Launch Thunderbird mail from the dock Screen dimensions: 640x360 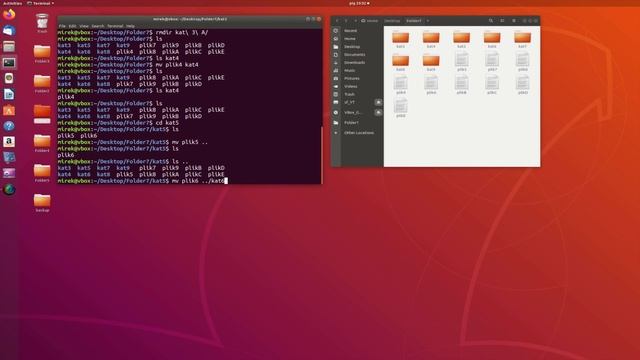pyautogui.click(x=9, y=31)
